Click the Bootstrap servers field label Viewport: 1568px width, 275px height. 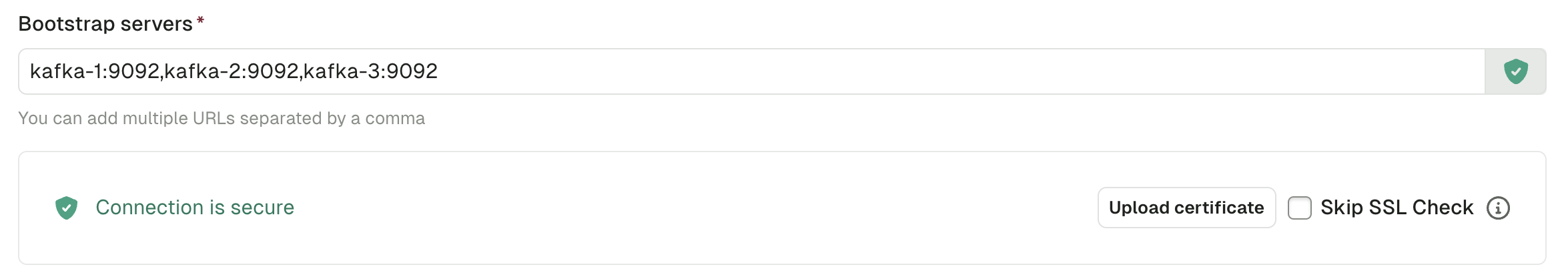click(x=105, y=24)
